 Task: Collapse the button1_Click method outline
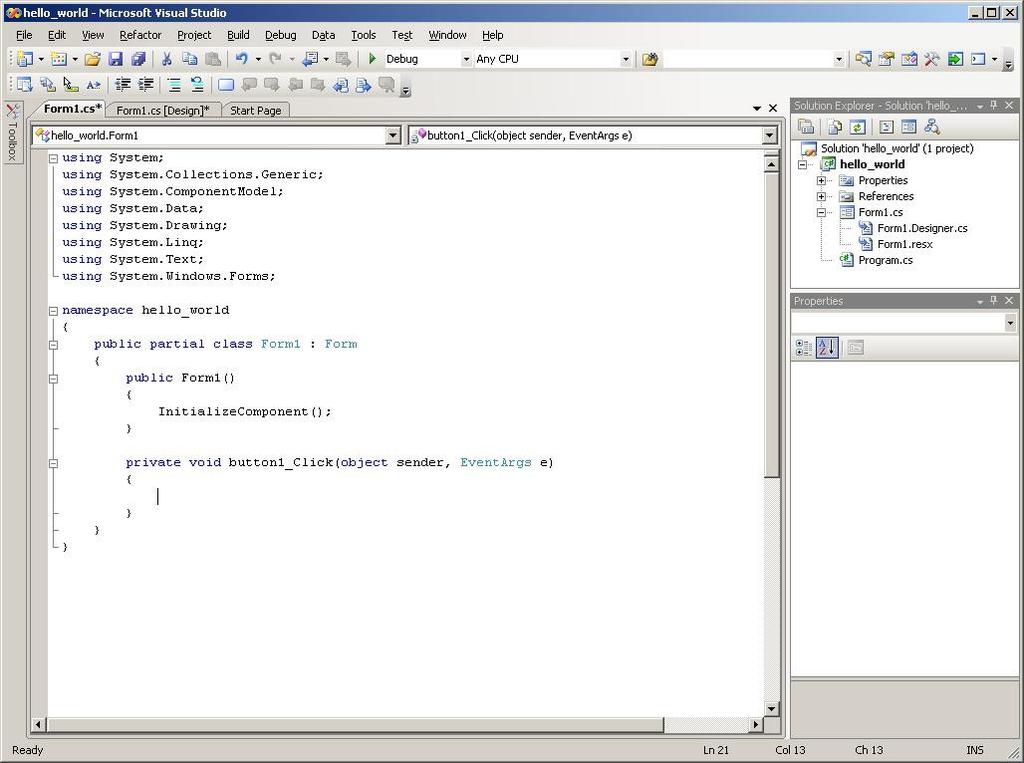(x=54, y=463)
